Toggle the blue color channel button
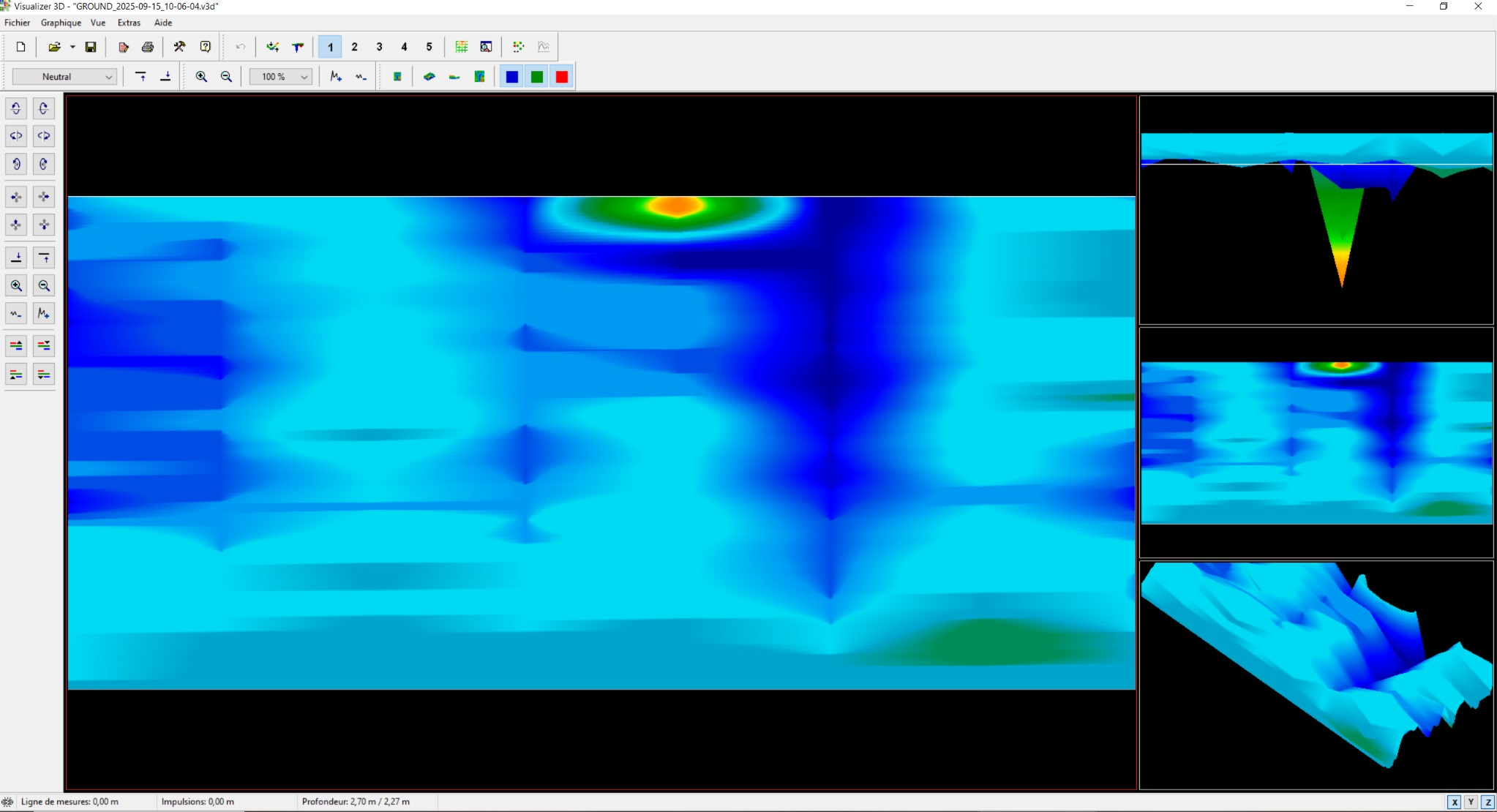 pyautogui.click(x=512, y=77)
